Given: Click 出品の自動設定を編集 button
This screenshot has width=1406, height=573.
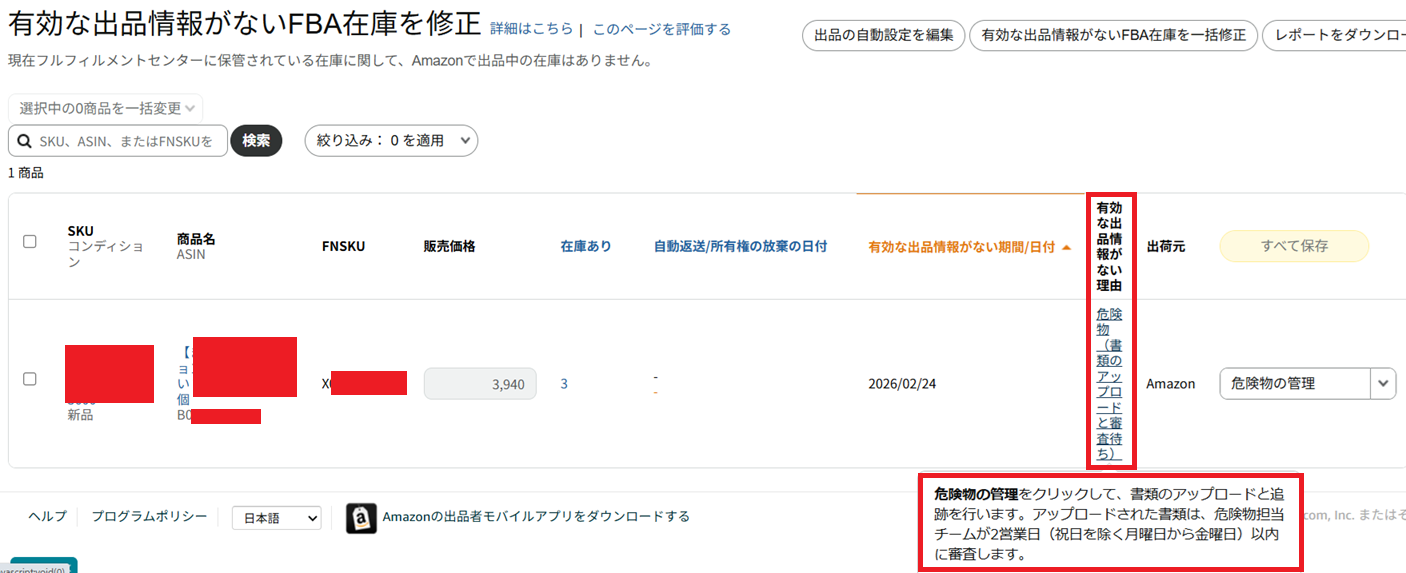Looking at the screenshot, I should pos(883,35).
